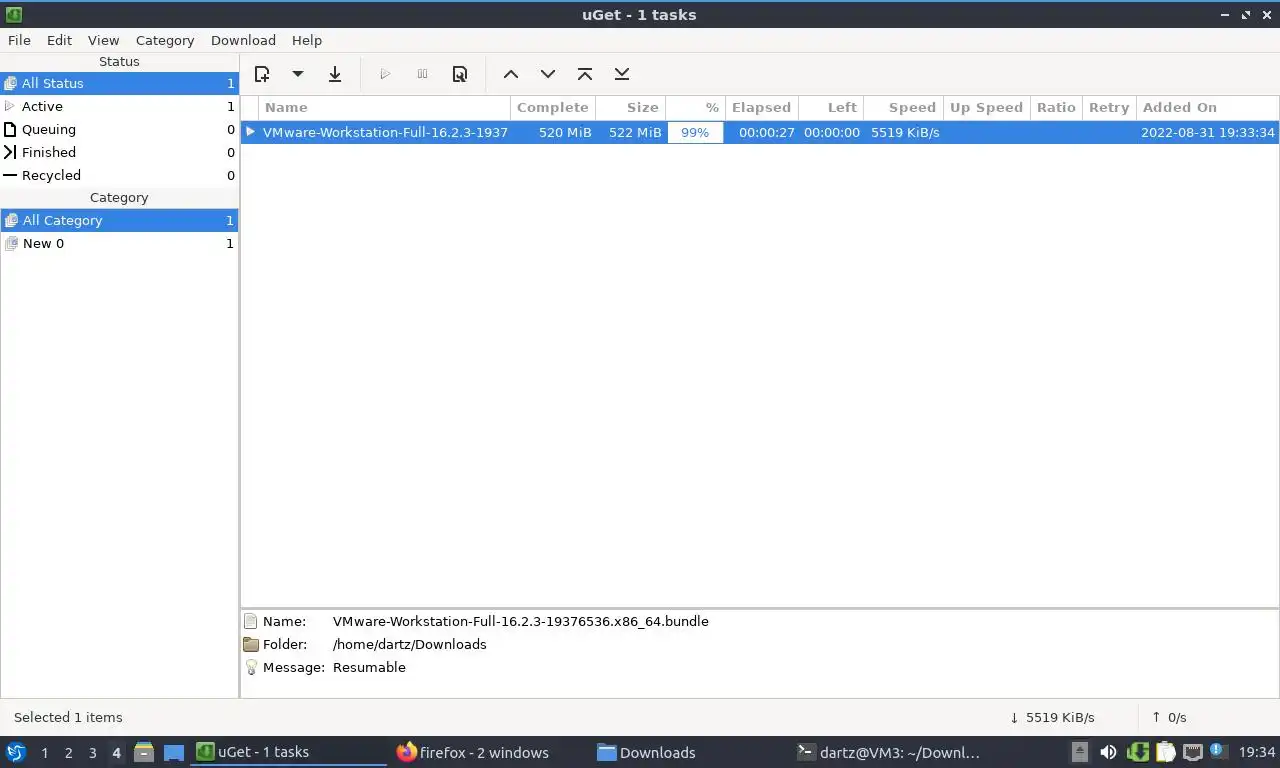Click the Resumable message text
Image resolution: width=1280 pixels, height=768 pixels.
369,667
